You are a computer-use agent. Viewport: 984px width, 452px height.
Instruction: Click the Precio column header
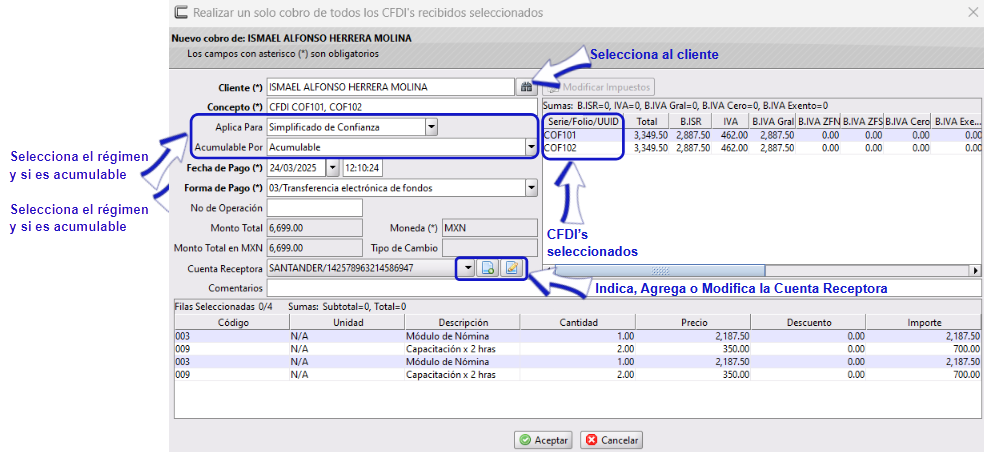(x=693, y=323)
